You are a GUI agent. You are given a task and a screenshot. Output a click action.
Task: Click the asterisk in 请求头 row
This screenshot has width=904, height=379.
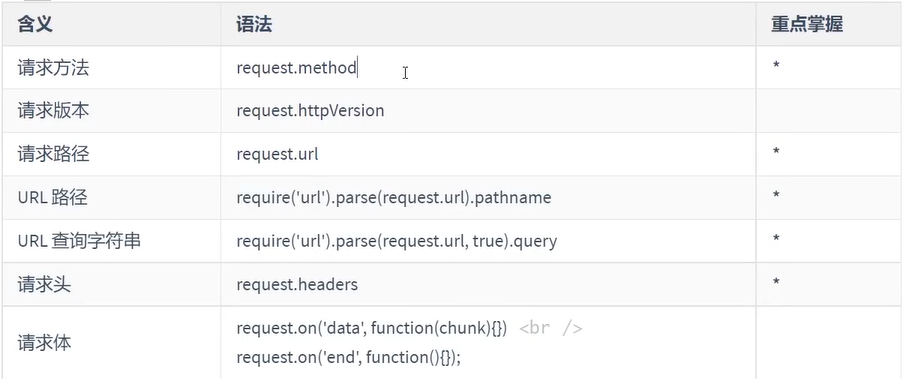click(776, 283)
